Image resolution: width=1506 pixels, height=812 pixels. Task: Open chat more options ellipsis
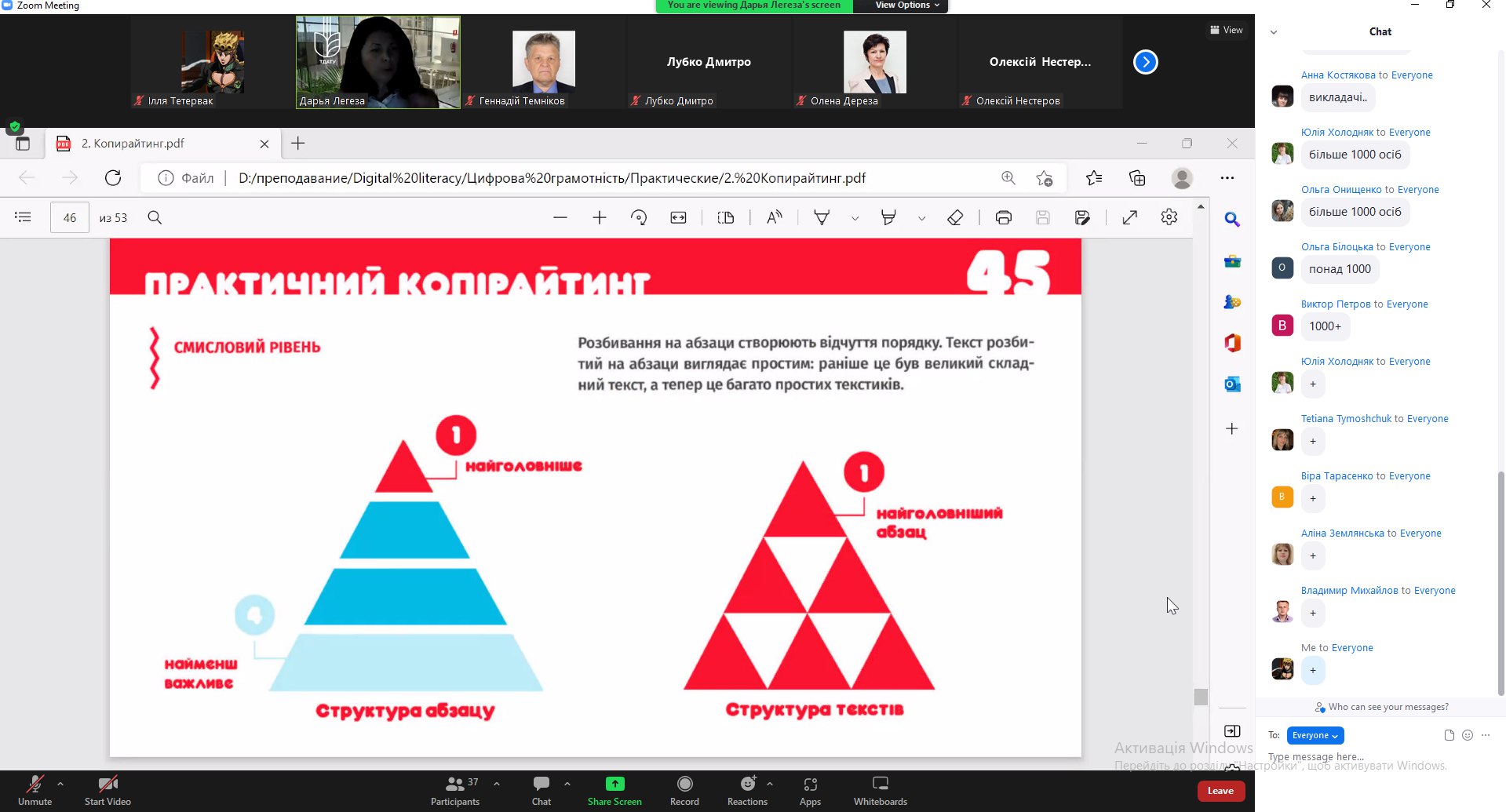pos(1486,735)
